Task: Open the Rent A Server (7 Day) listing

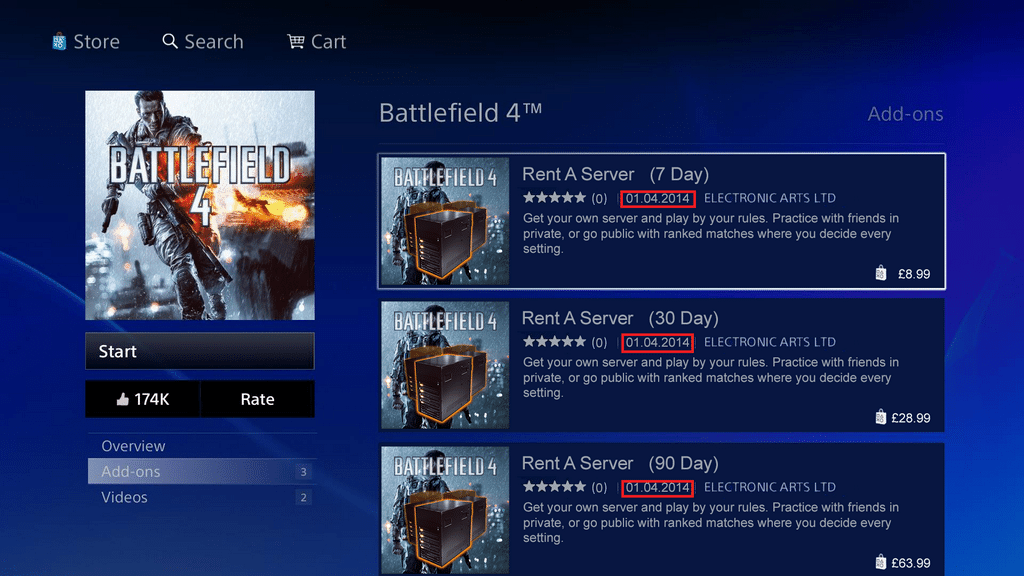Action: point(616,174)
